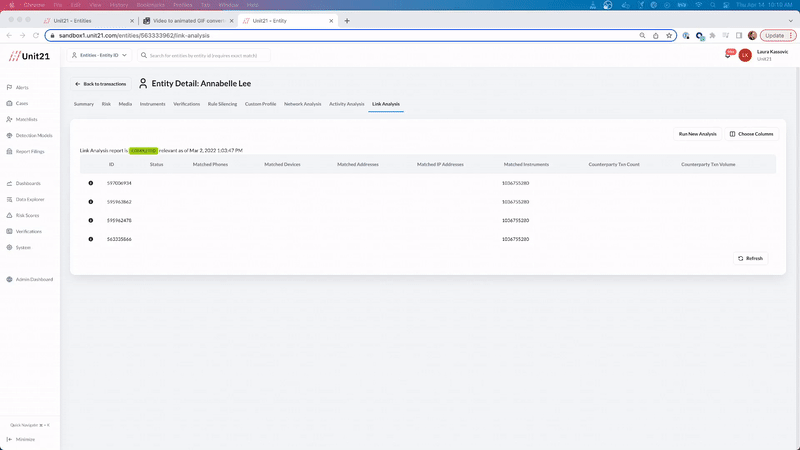The height and width of the screenshot is (450, 800).
Task: Click the Matched Devices column header
Action: pos(282,164)
